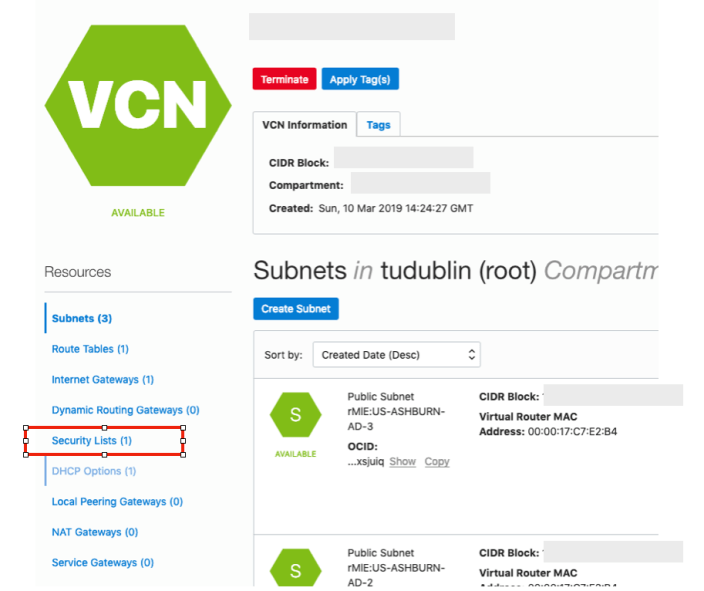Open Security Lists (1) resource

(x=92, y=441)
